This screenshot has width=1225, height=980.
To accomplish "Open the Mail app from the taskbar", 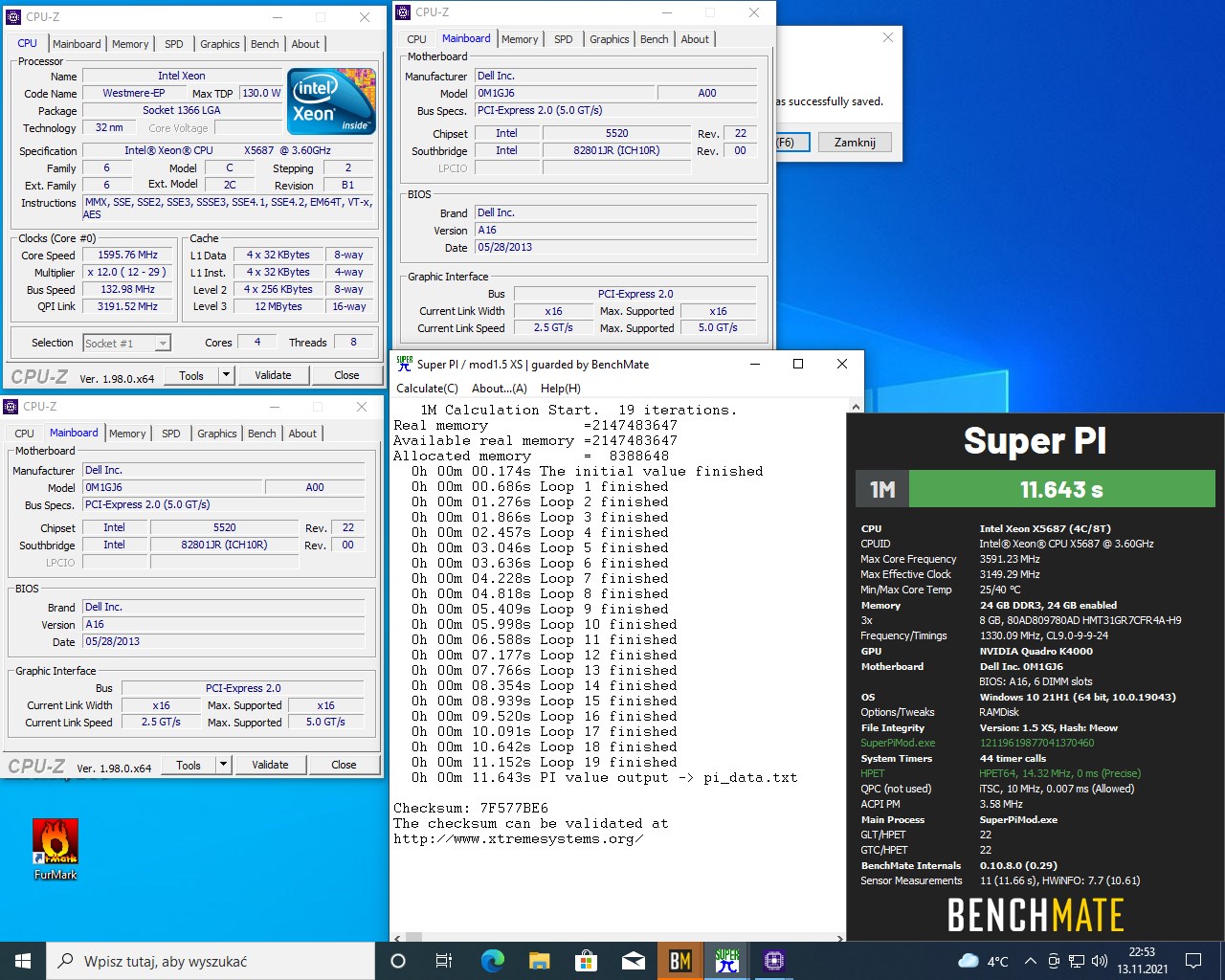I will [x=633, y=961].
